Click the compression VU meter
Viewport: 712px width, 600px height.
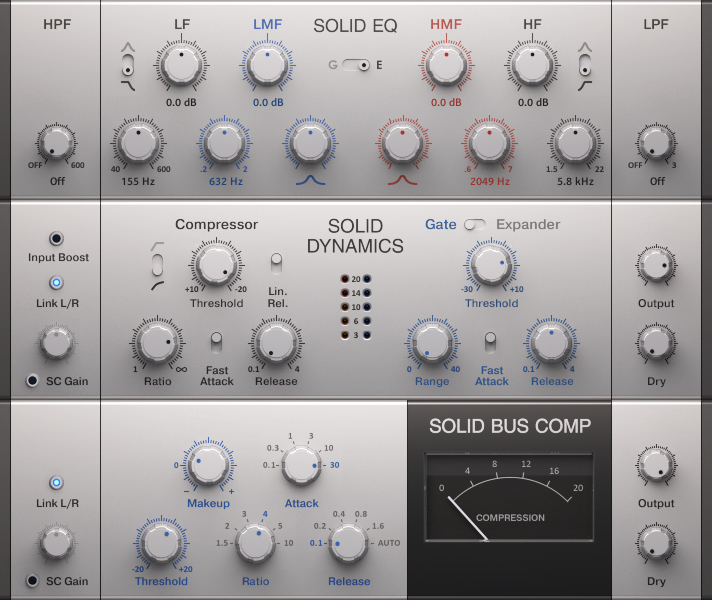point(509,497)
